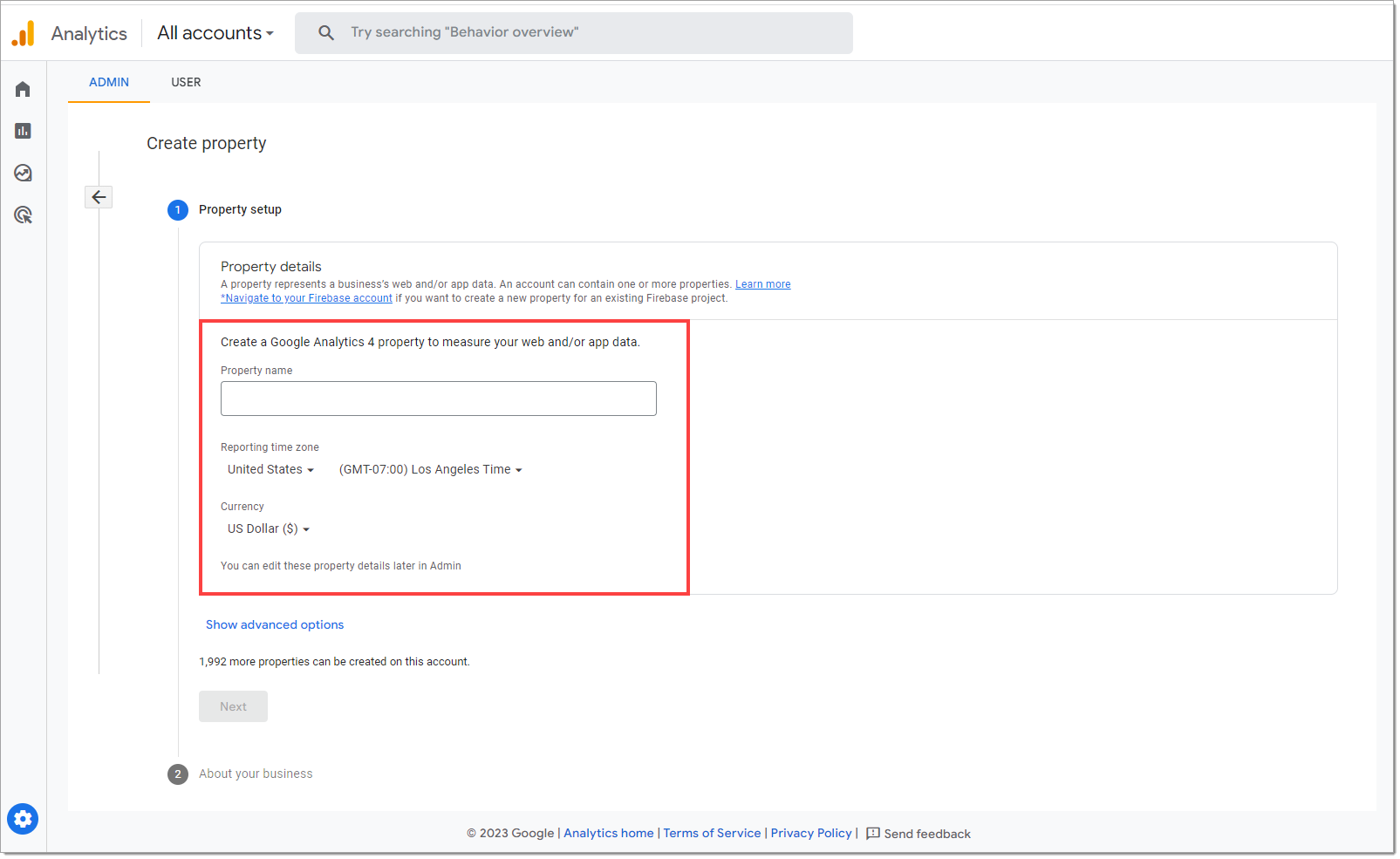Click the back arrow button

point(99,197)
